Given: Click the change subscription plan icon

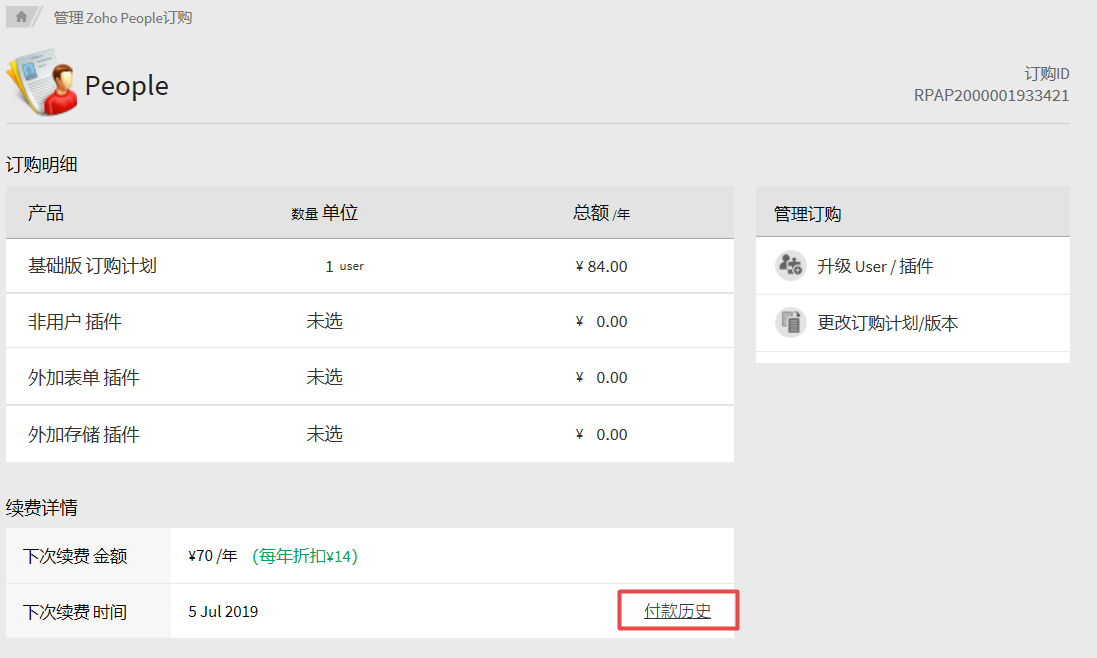Looking at the screenshot, I should [x=790, y=323].
